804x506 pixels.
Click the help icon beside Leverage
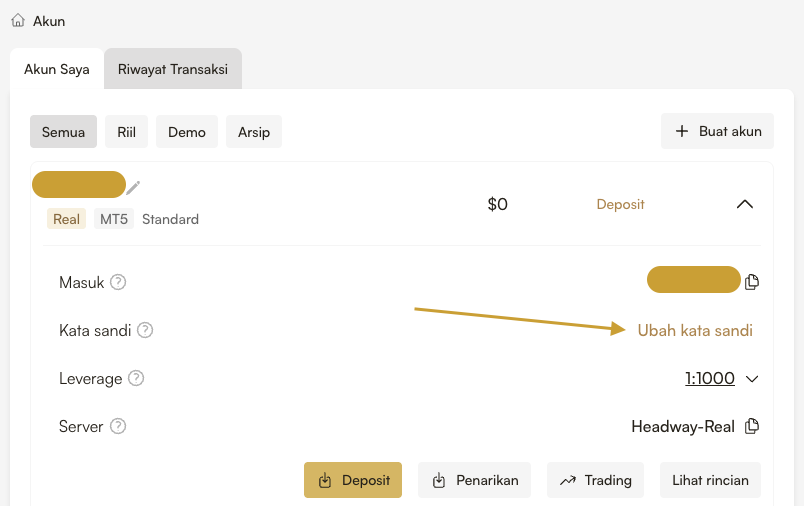(x=136, y=379)
